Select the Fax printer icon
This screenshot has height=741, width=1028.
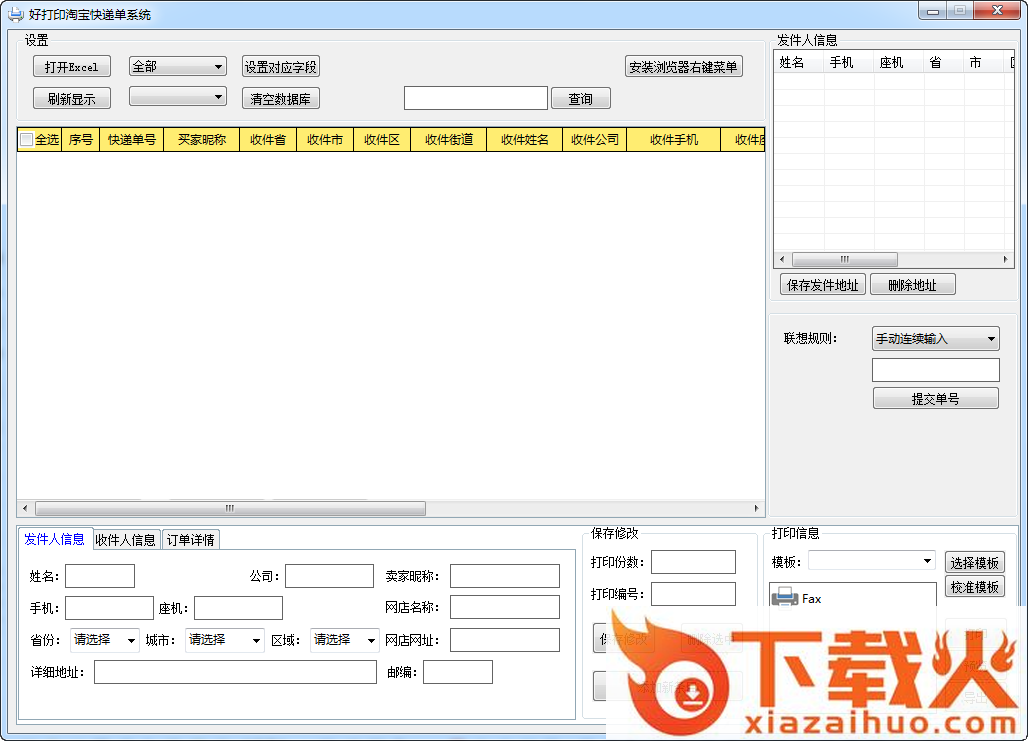pos(785,598)
